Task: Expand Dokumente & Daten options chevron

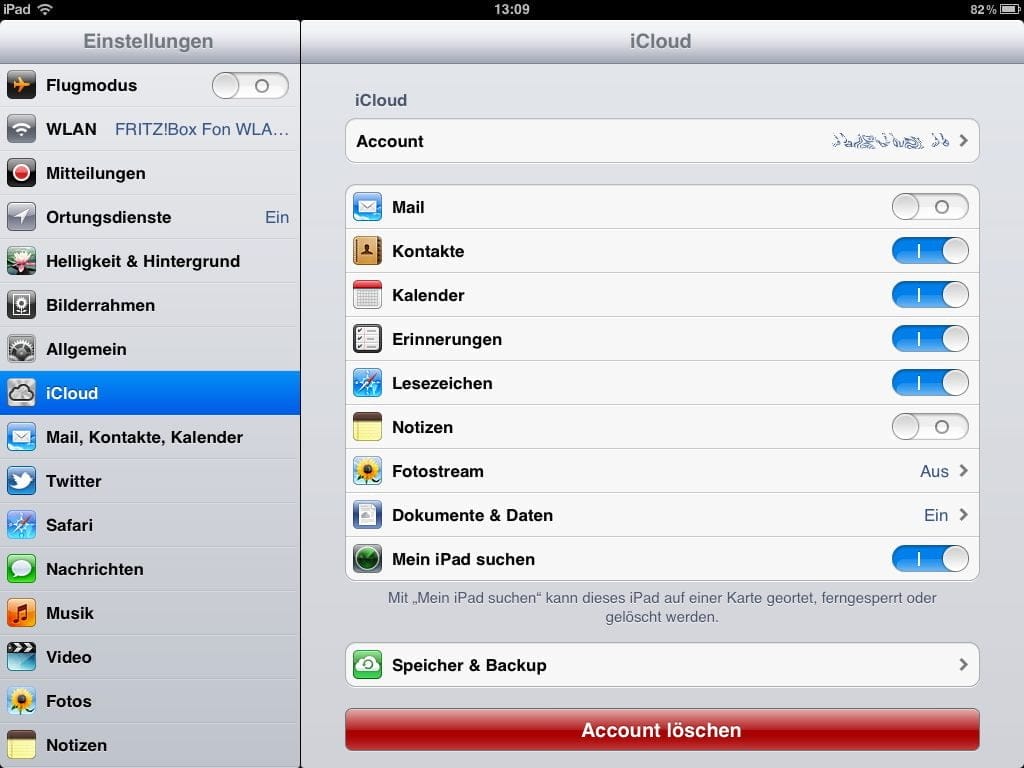Action: click(963, 515)
